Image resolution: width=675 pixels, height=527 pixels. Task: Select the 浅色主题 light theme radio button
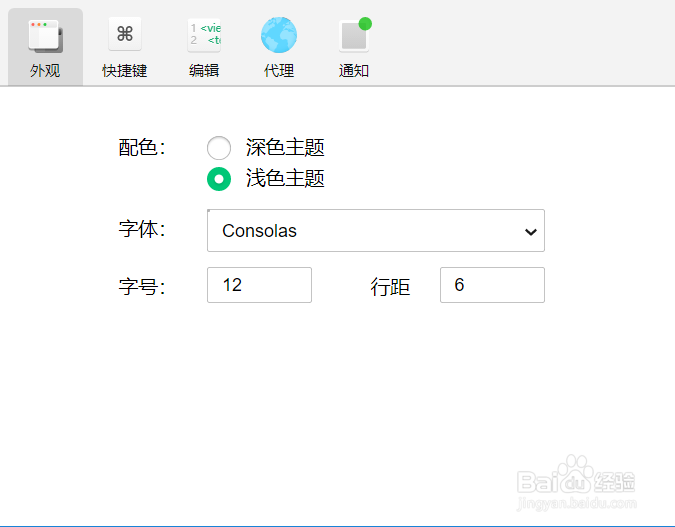click(219, 179)
